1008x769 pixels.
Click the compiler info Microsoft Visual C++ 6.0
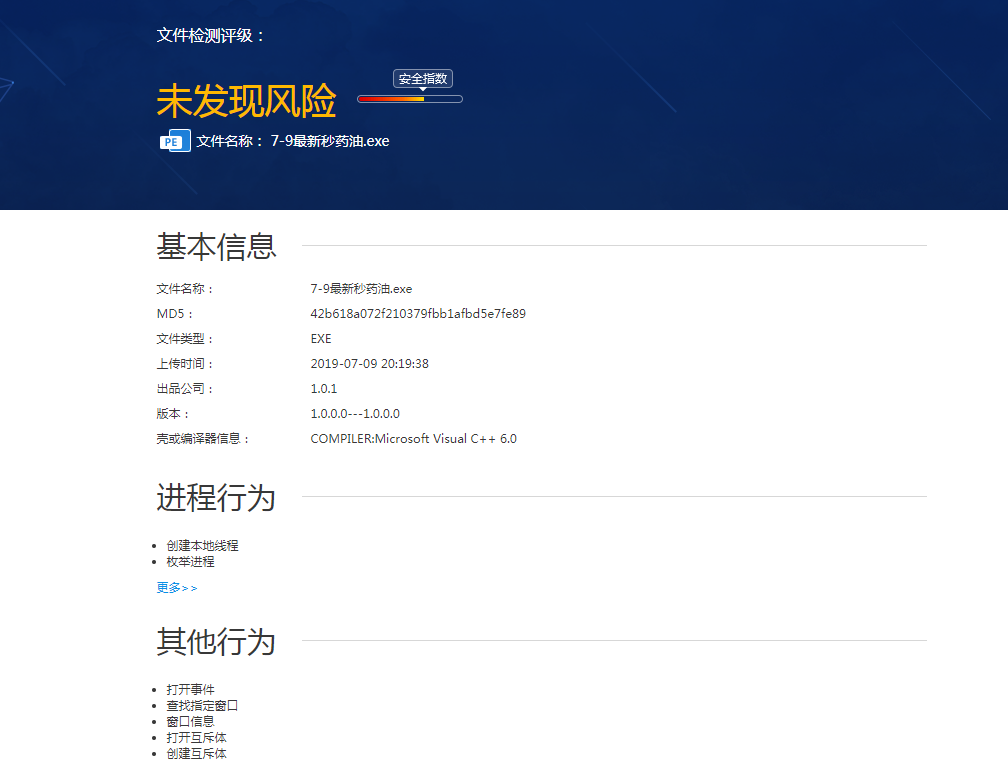(413, 439)
